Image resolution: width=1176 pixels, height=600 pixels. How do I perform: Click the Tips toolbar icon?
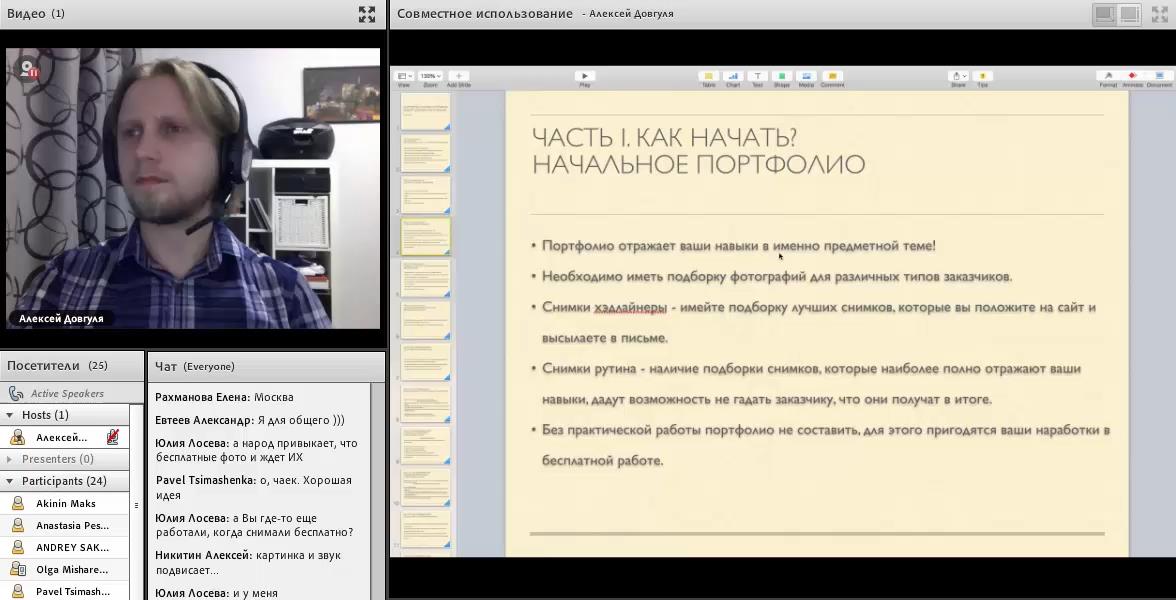pos(982,76)
